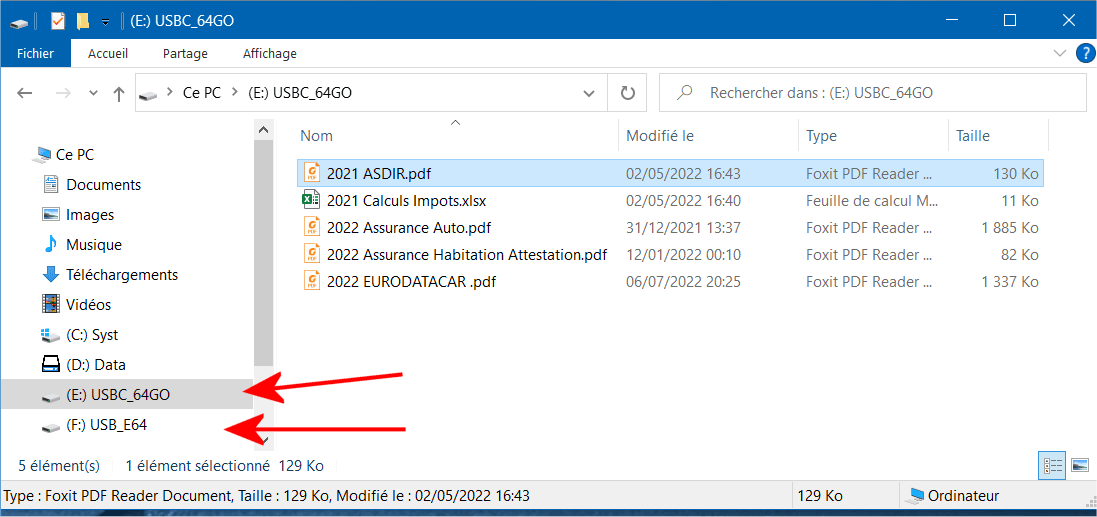Click the Help question mark icon
This screenshot has width=1097, height=517.
(1082, 53)
